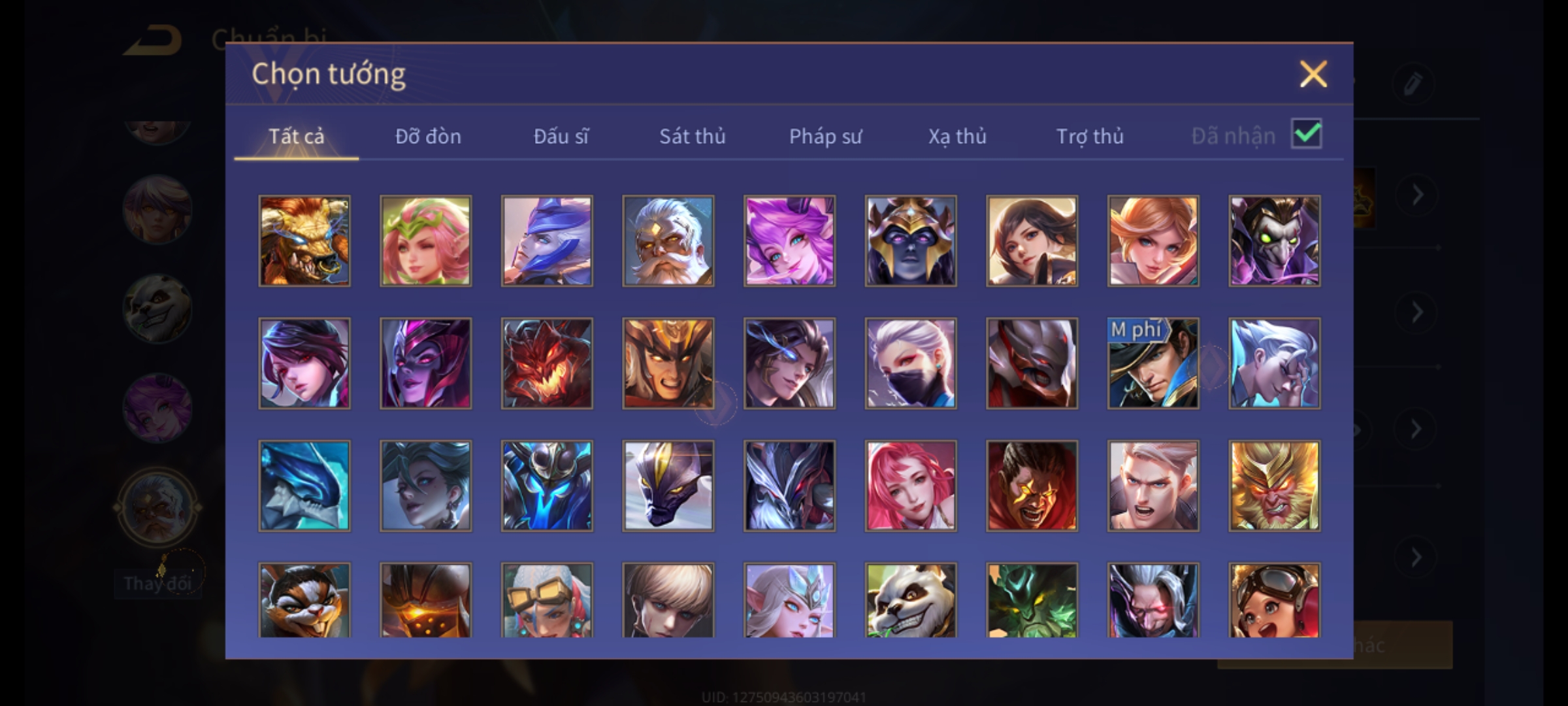Image resolution: width=1568 pixels, height=706 pixels.
Task: Select the golden lion beast hero portrait
Action: click(x=304, y=241)
